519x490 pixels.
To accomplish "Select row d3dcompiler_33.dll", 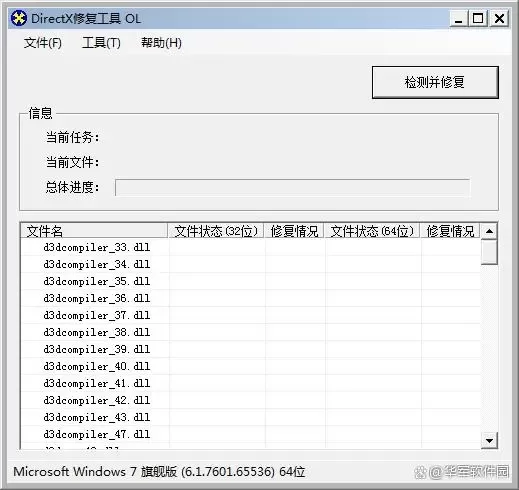I will [251, 247].
